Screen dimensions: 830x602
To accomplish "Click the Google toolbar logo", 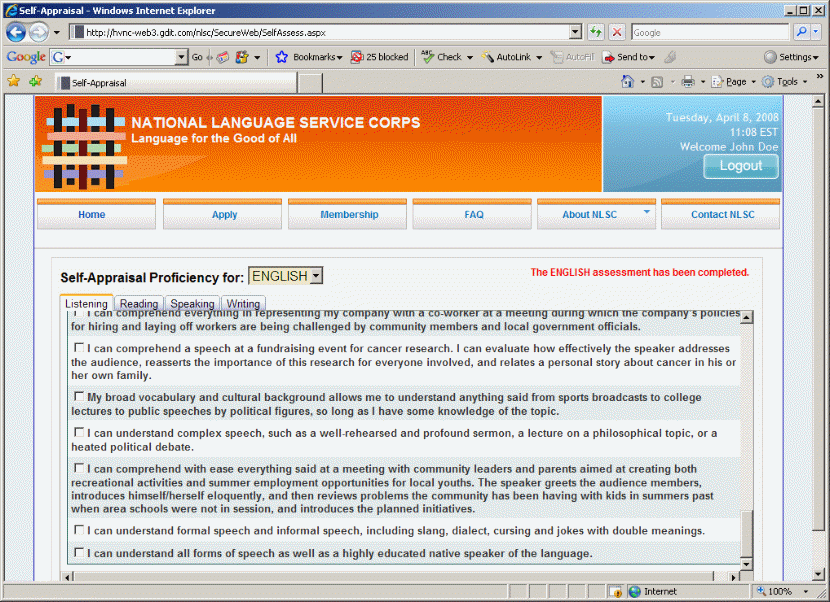I will 25,57.
